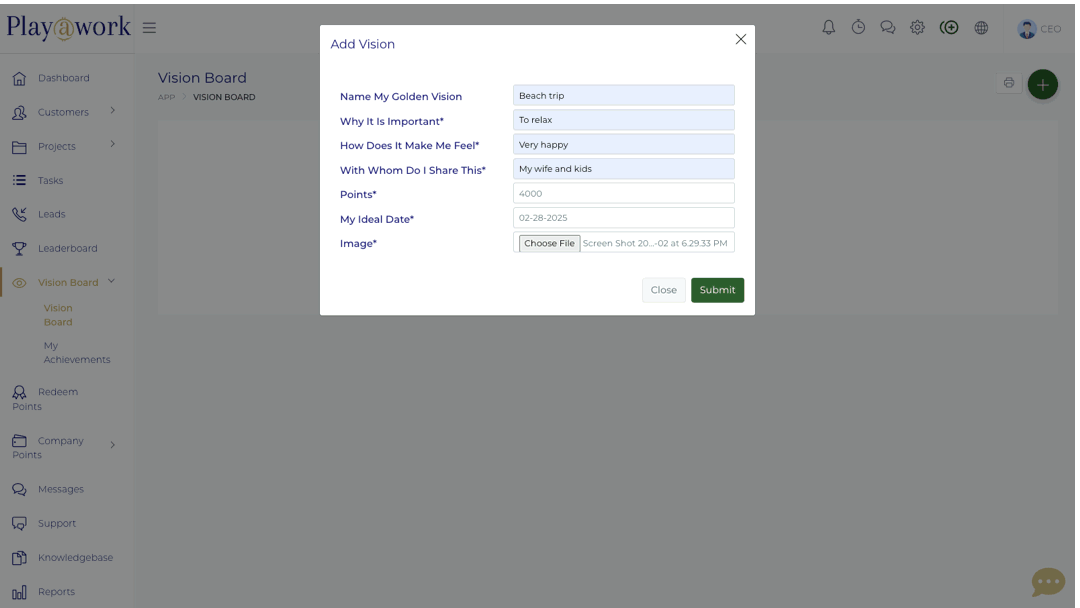Click the globe language icon
This screenshot has width=1080, height=608.
click(981, 28)
